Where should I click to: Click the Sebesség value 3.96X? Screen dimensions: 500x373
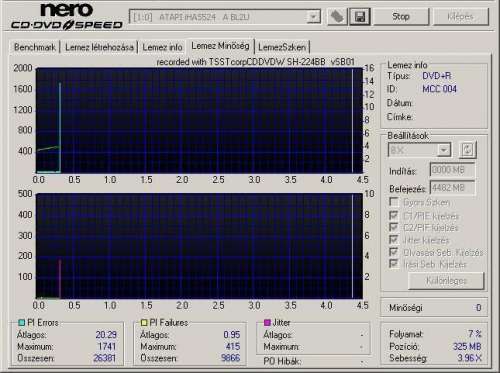pyautogui.click(x=469, y=358)
